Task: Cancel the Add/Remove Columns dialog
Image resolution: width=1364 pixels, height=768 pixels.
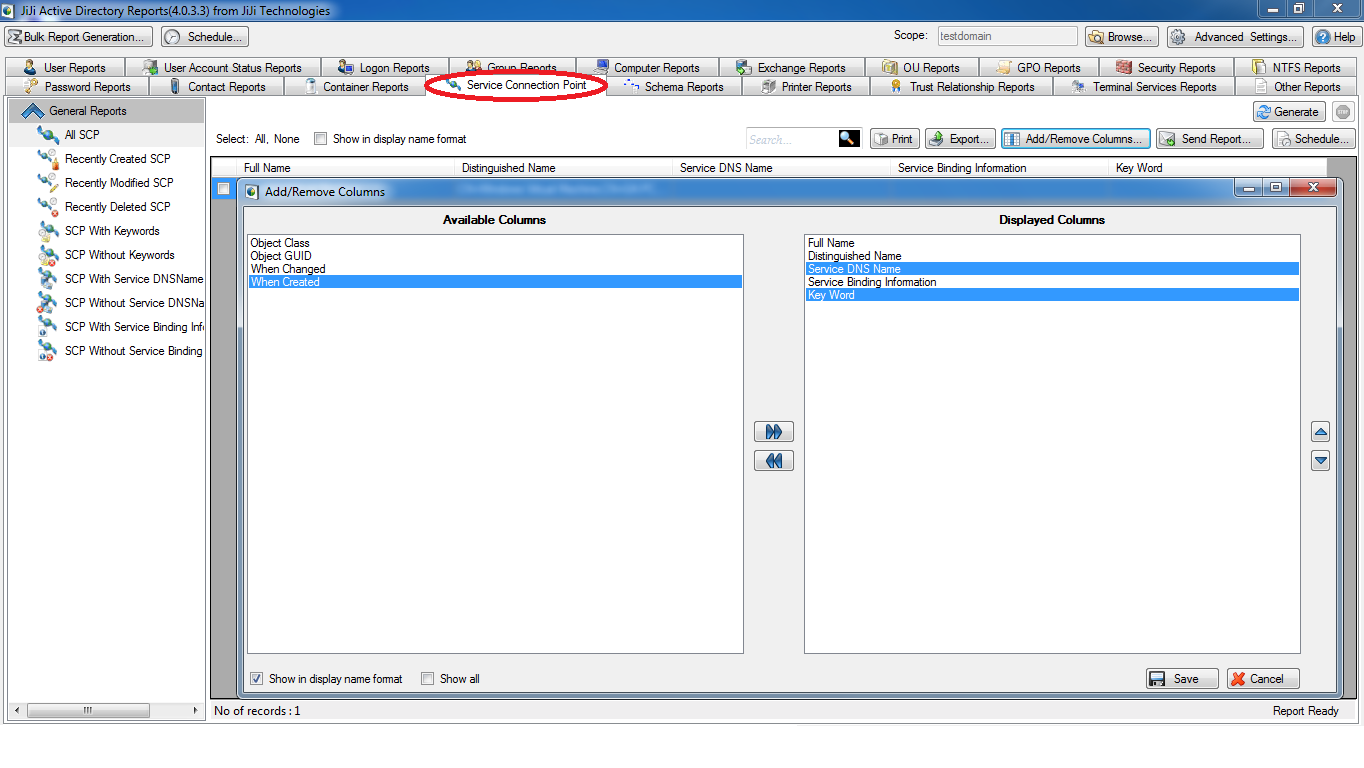Action: pos(1263,679)
